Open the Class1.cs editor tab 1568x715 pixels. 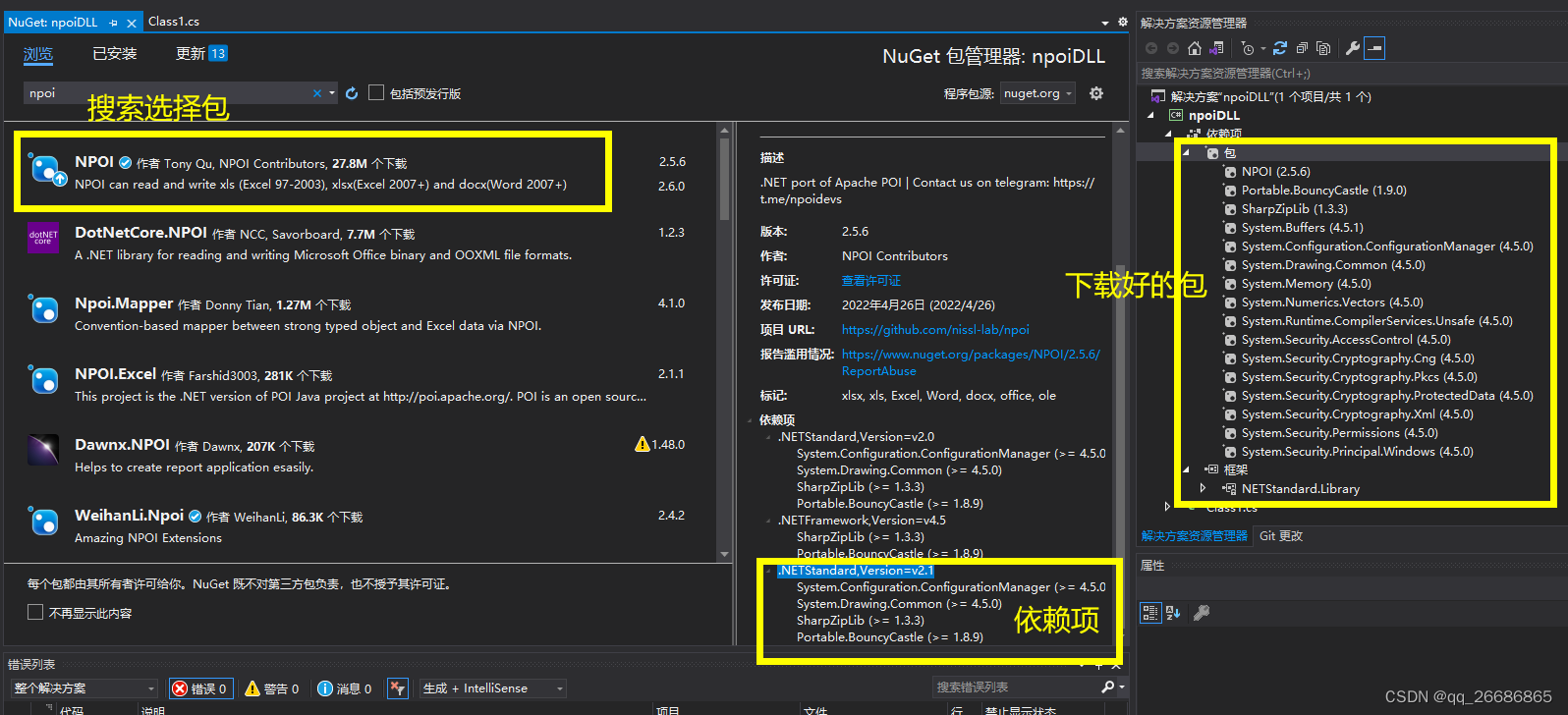point(174,22)
